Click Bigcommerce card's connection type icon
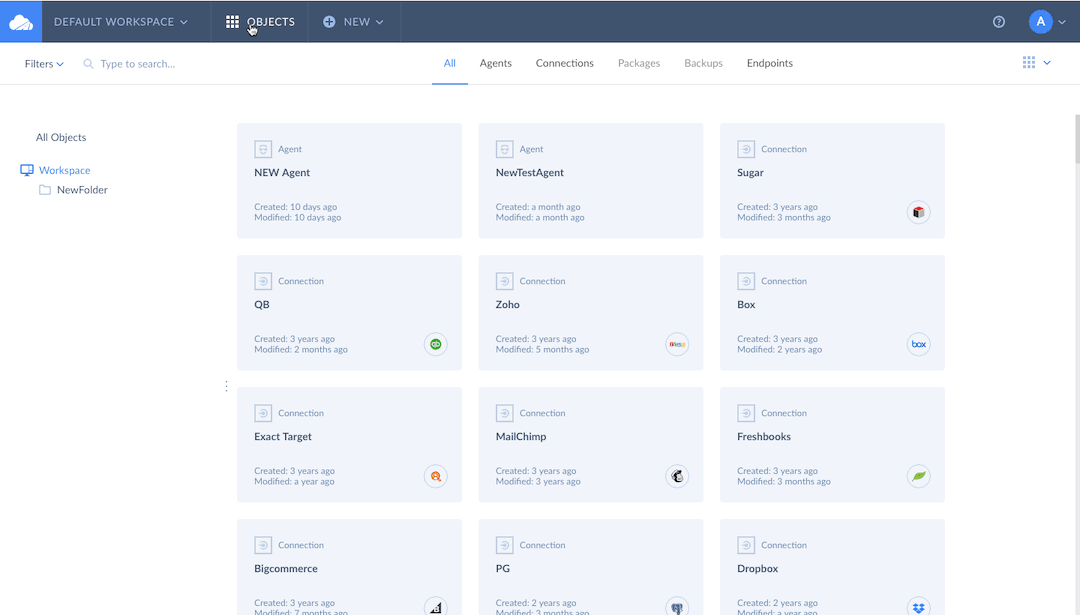This screenshot has height=615, width=1080. (263, 545)
